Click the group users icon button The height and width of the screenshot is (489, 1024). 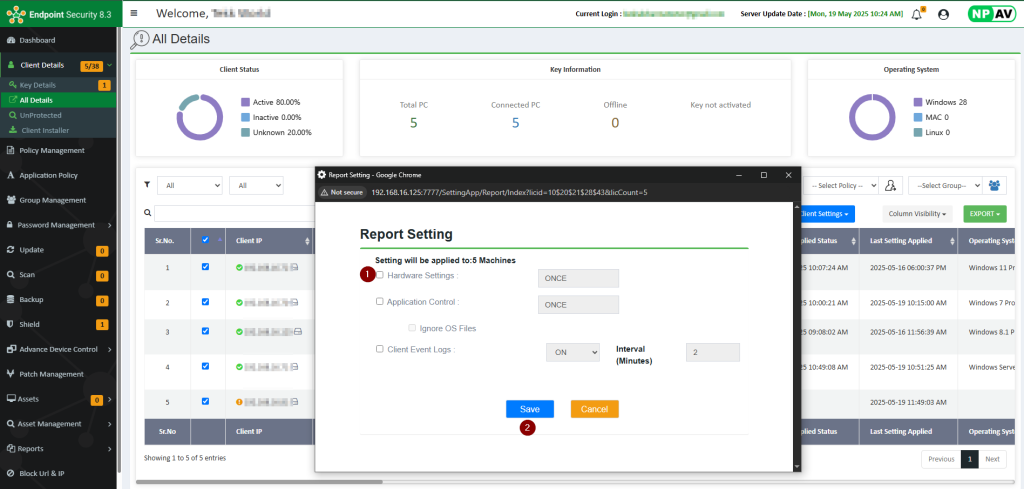[x=996, y=185]
